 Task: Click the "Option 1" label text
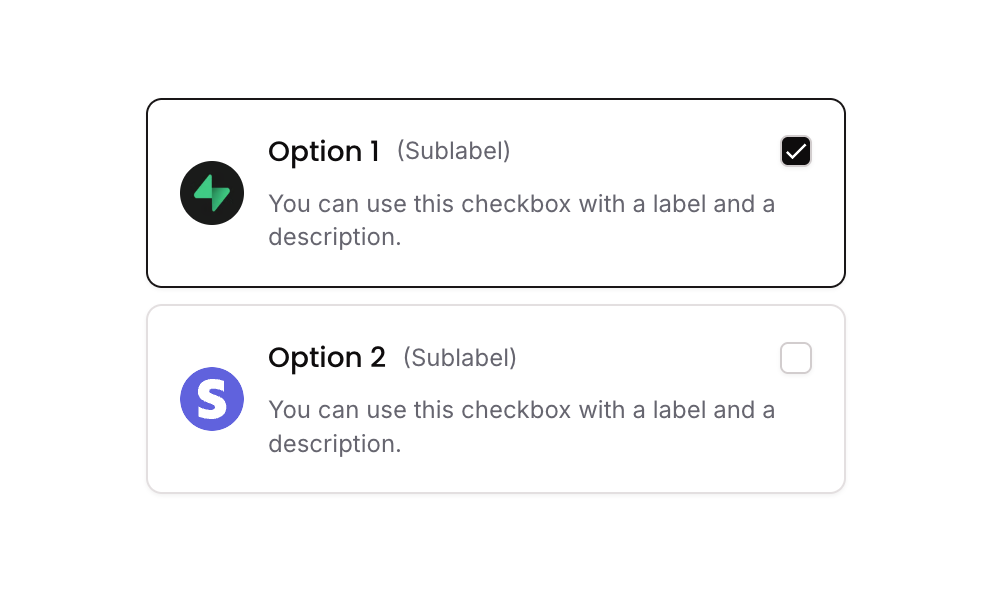(324, 152)
